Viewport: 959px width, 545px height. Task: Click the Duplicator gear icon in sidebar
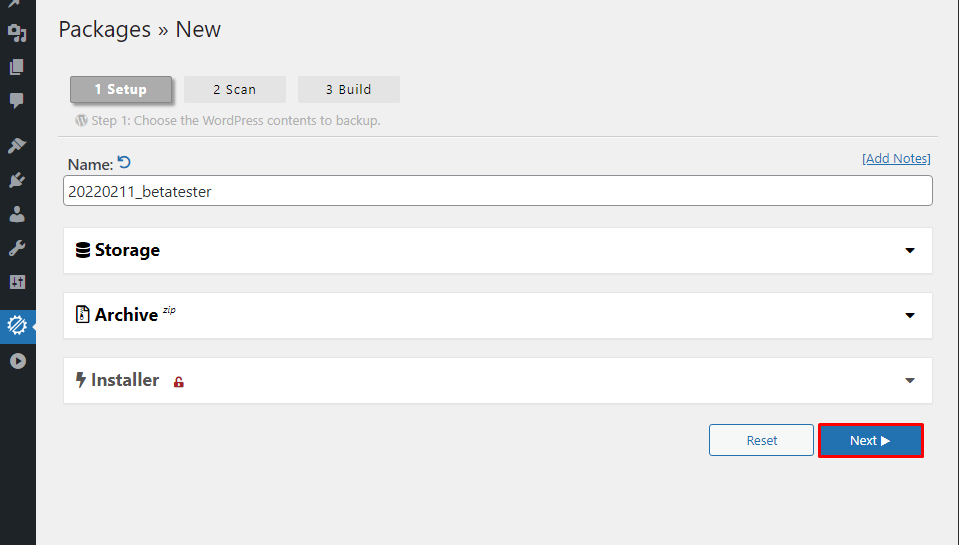(17, 325)
